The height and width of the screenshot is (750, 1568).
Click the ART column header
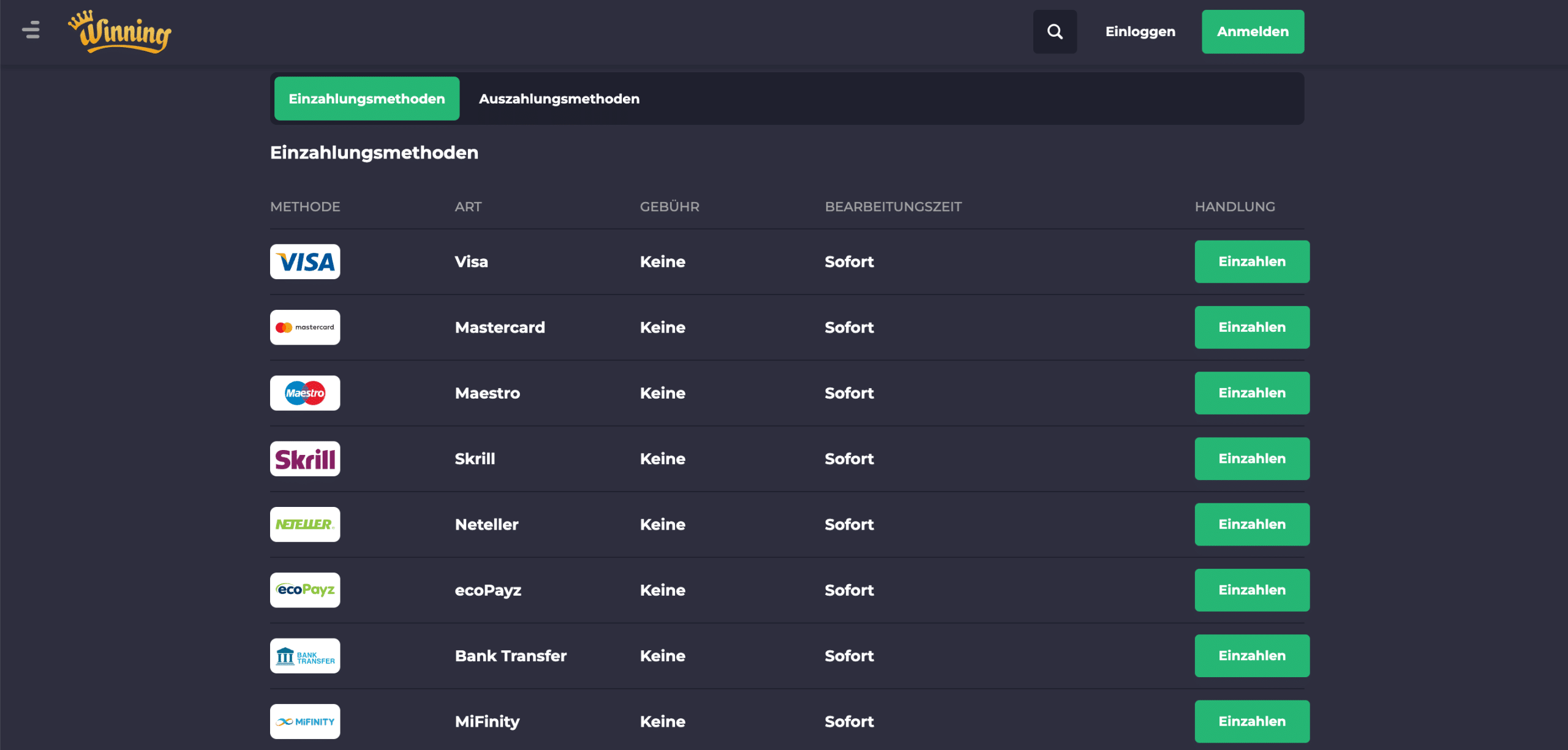click(468, 207)
